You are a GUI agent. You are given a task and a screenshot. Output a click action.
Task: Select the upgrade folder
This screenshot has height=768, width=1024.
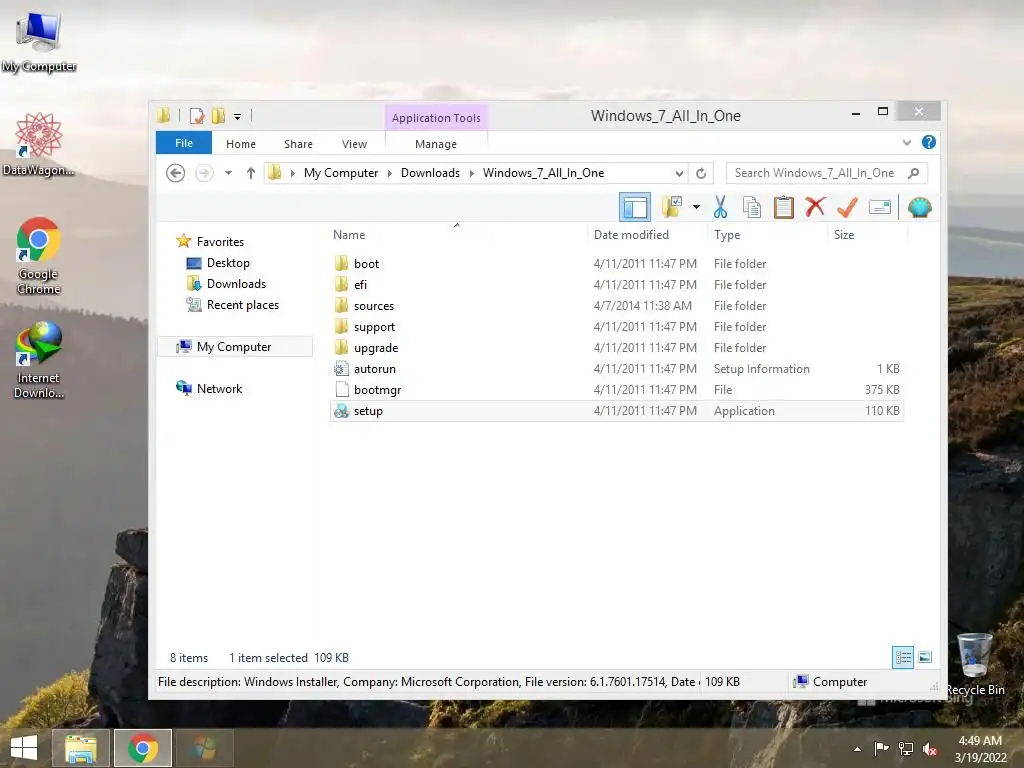[617, 347]
